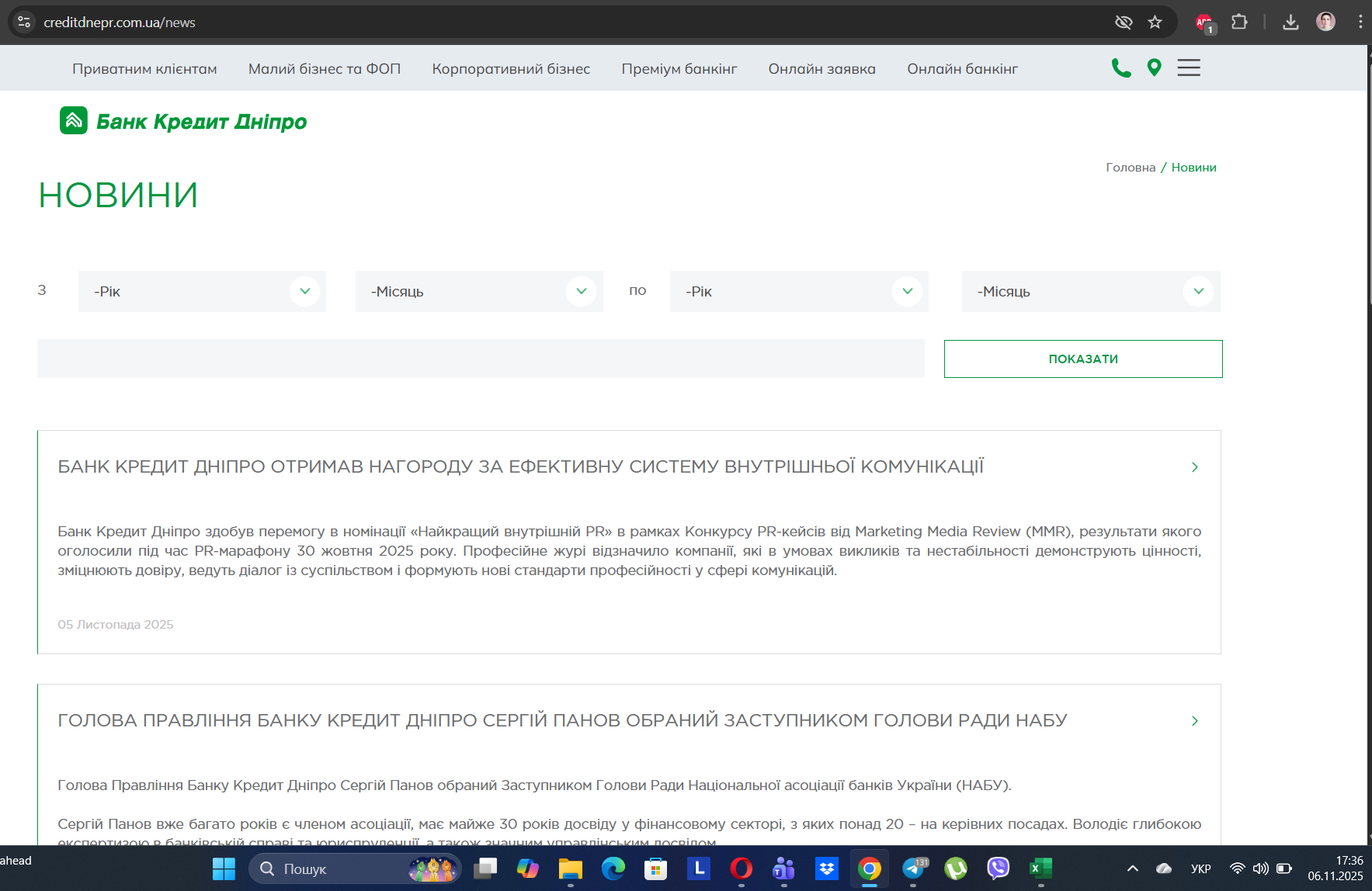
Task: Open the Chrome three-dot menu
Action: [1360, 23]
